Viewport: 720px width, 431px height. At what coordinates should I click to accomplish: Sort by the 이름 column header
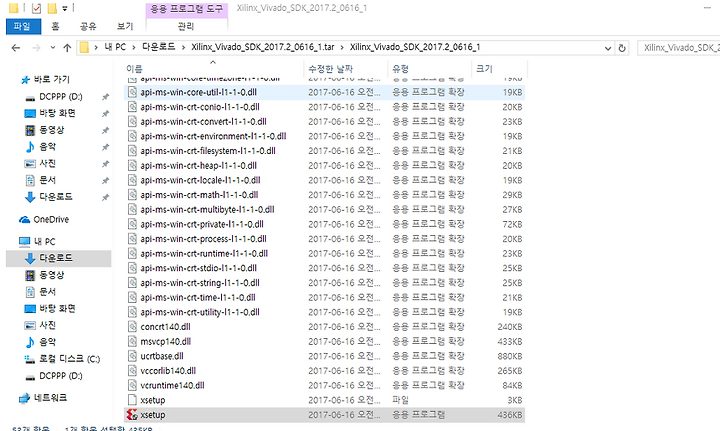(x=135, y=69)
